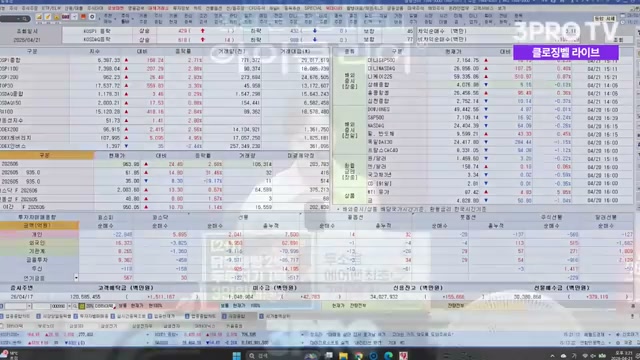The width and height of the screenshot is (640, 360).
Task: Open the SPECIAL menu
Action: coord(313,8)
